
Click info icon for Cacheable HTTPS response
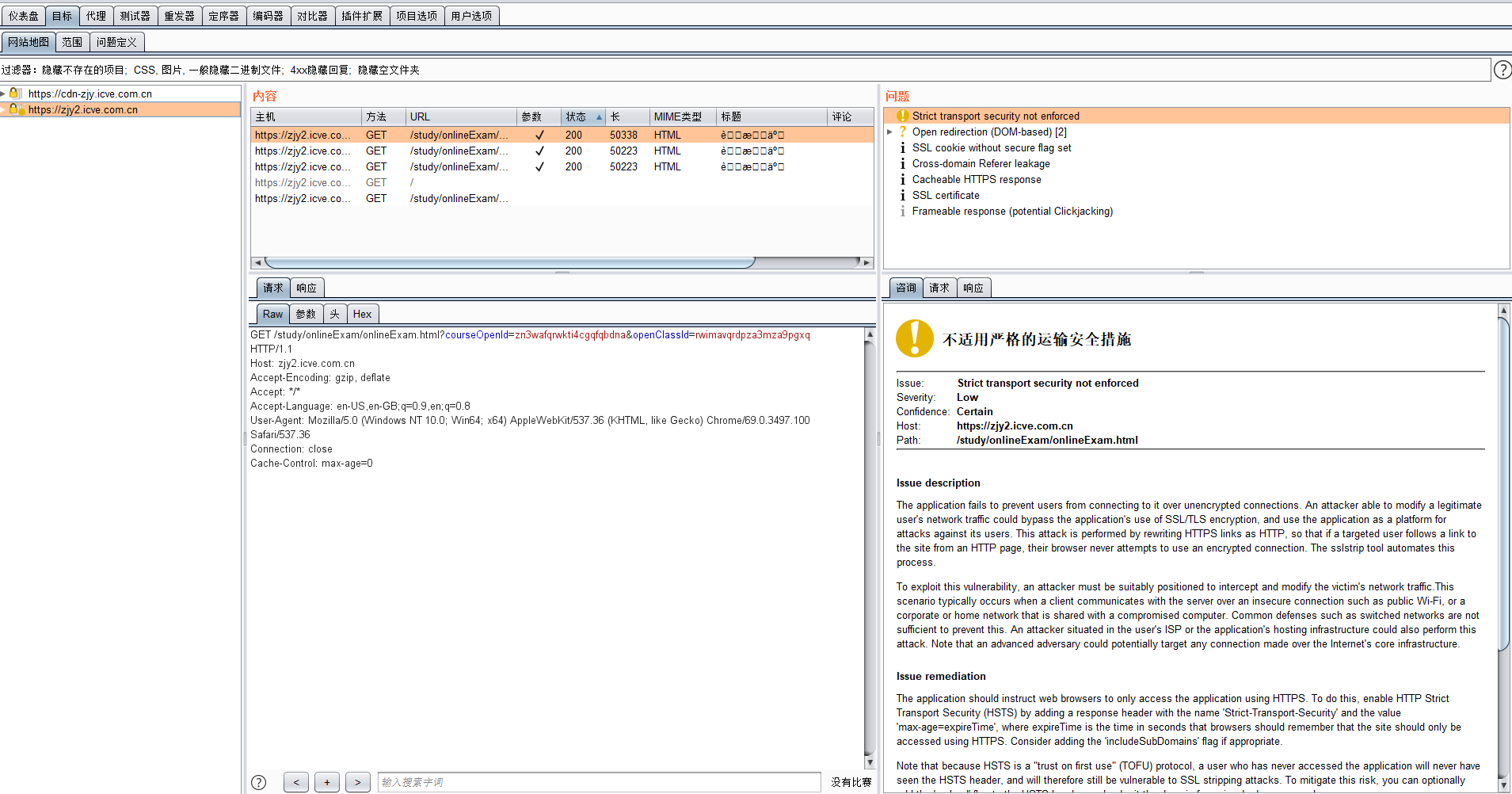[x=902, y=179]
